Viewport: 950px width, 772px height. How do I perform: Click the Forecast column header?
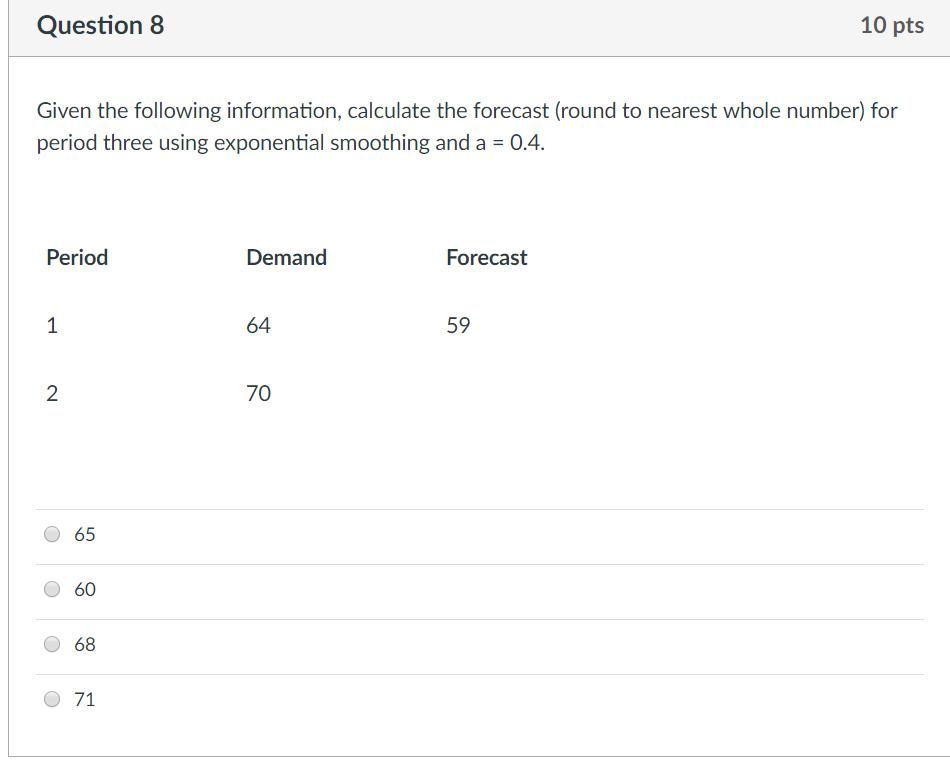[x=486, y=258]
